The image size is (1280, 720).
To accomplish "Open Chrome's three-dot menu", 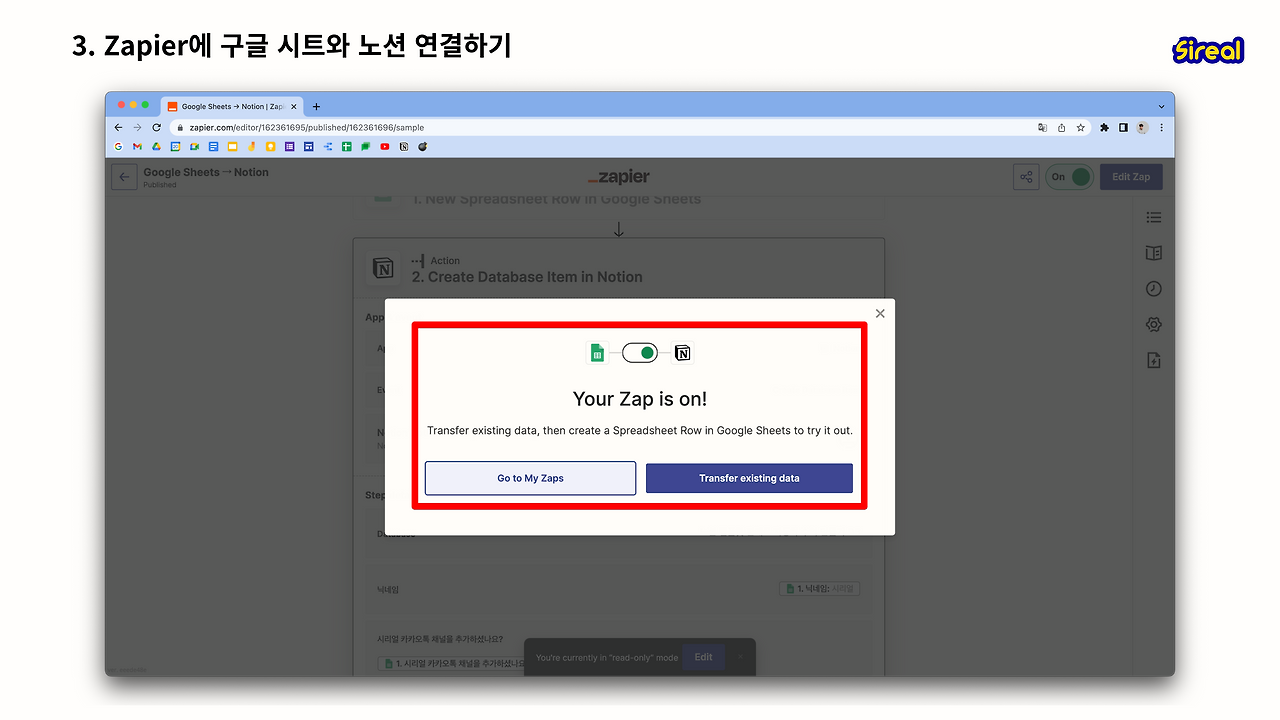I will pyautogui.click(x=1161, y=128).
